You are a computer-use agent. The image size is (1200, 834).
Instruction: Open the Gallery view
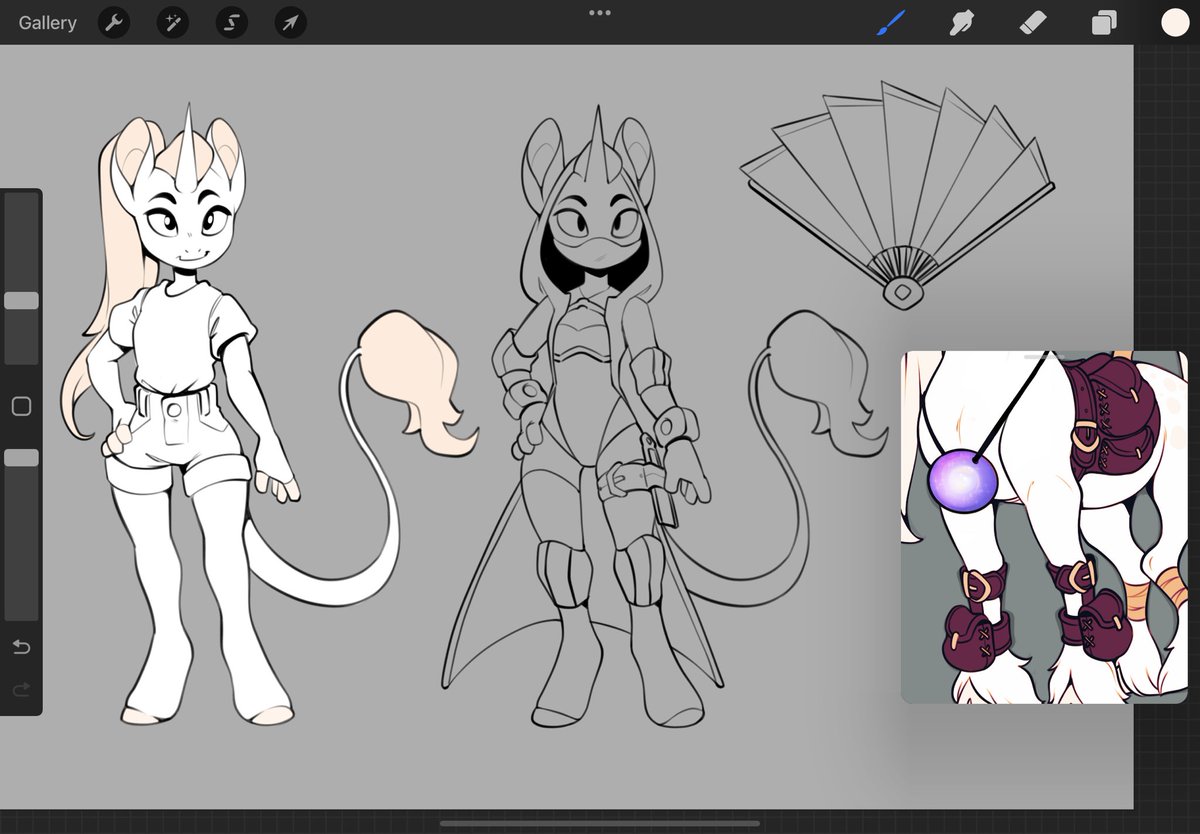click(47, 22)
